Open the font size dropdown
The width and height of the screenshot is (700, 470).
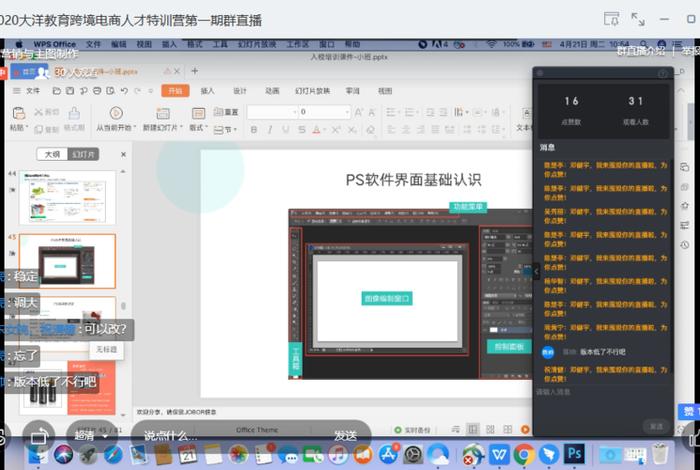(346, 112)
